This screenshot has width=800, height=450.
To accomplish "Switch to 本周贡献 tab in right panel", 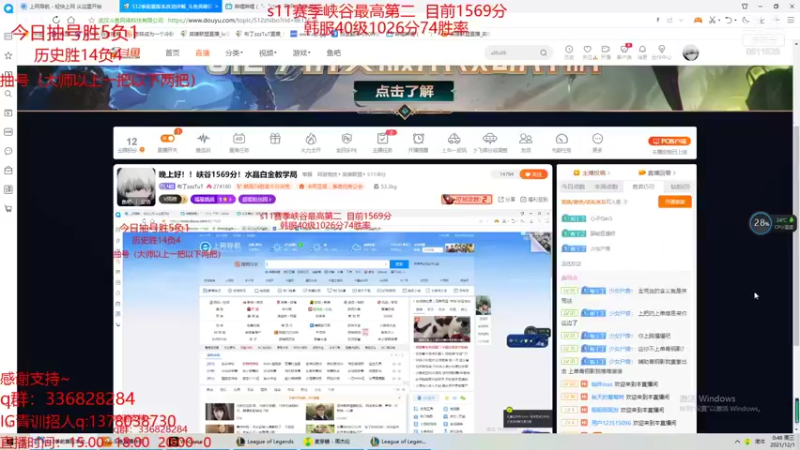I will (606, 187).
